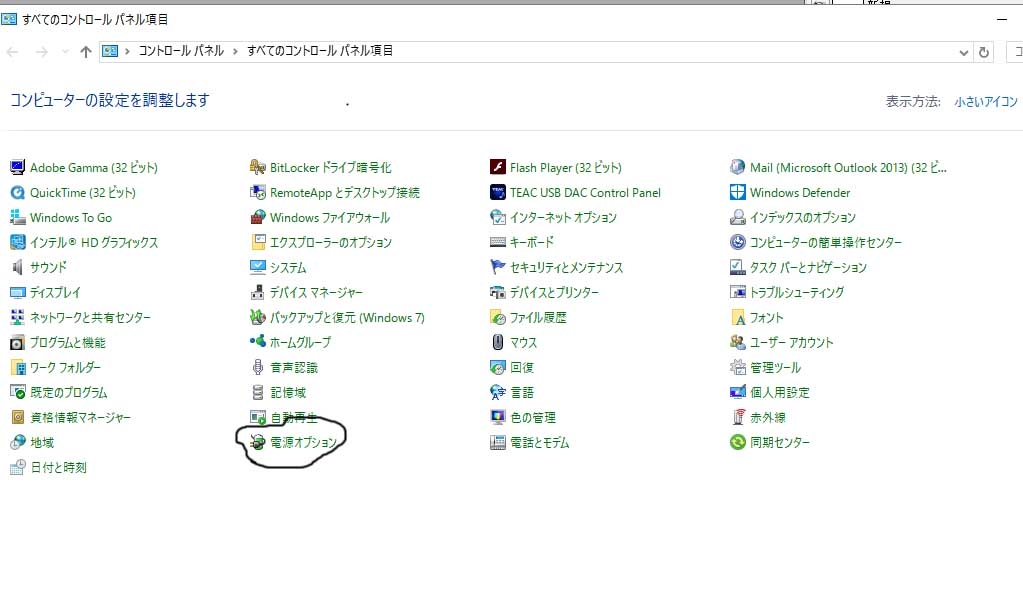This screenshot has height=607, width=1023.
Task: Select コントロール パネル in breadcrumb
Action: (181, 51)
